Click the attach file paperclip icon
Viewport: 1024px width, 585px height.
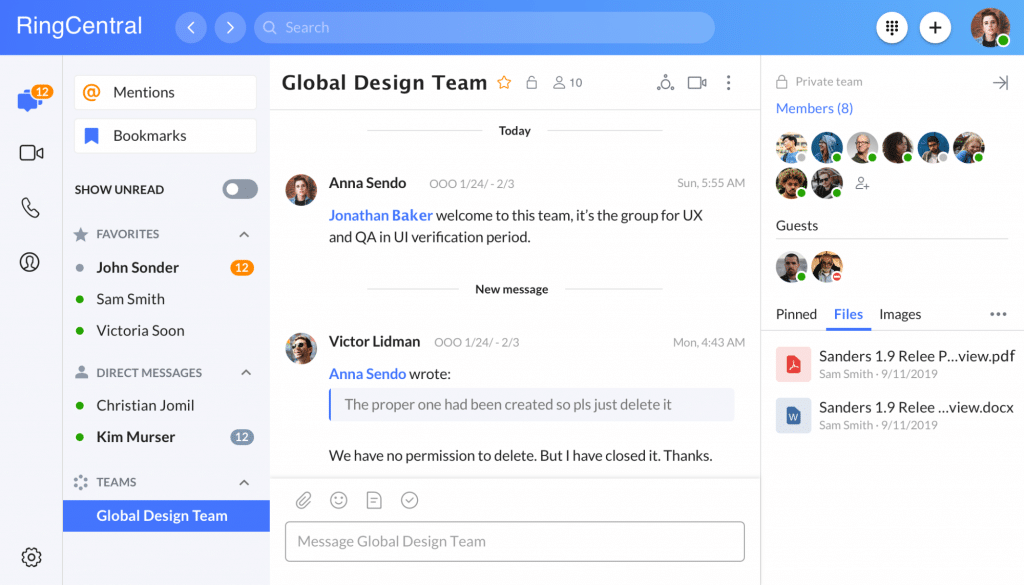point(304,500)
